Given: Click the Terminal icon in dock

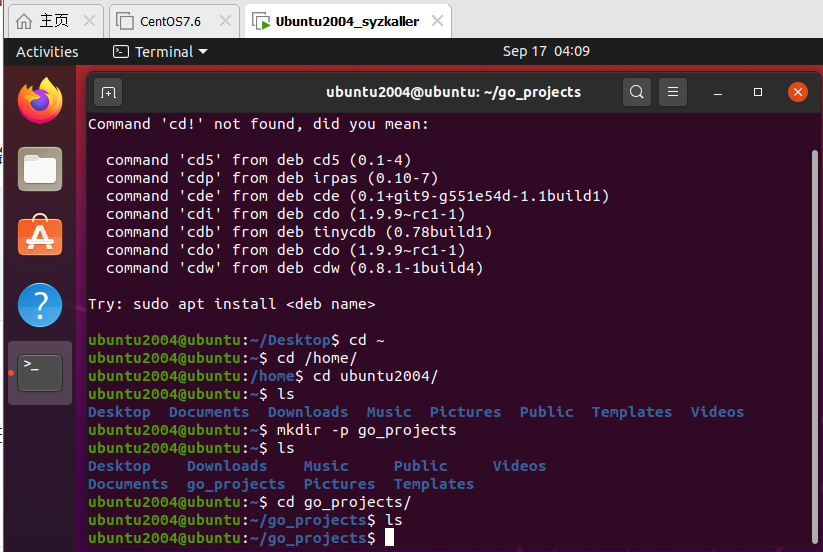Looking at the screenshot, I should (x=40, y=373).
